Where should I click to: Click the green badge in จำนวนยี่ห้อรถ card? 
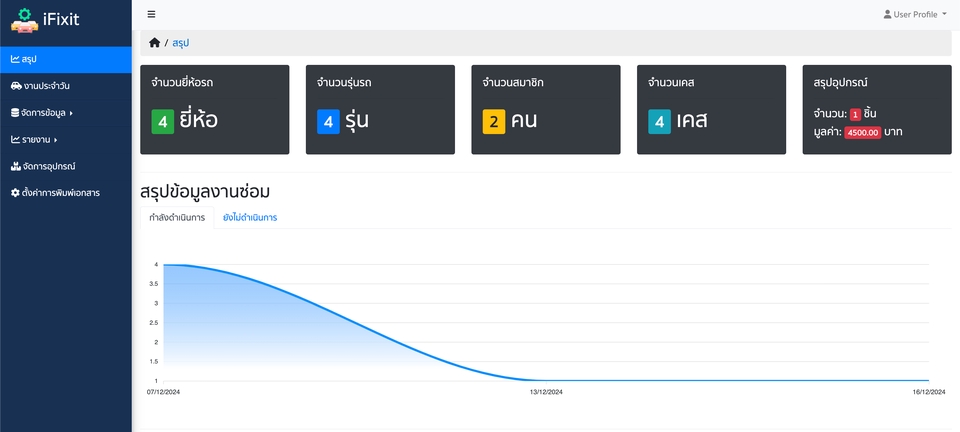(x=163, y=122)
